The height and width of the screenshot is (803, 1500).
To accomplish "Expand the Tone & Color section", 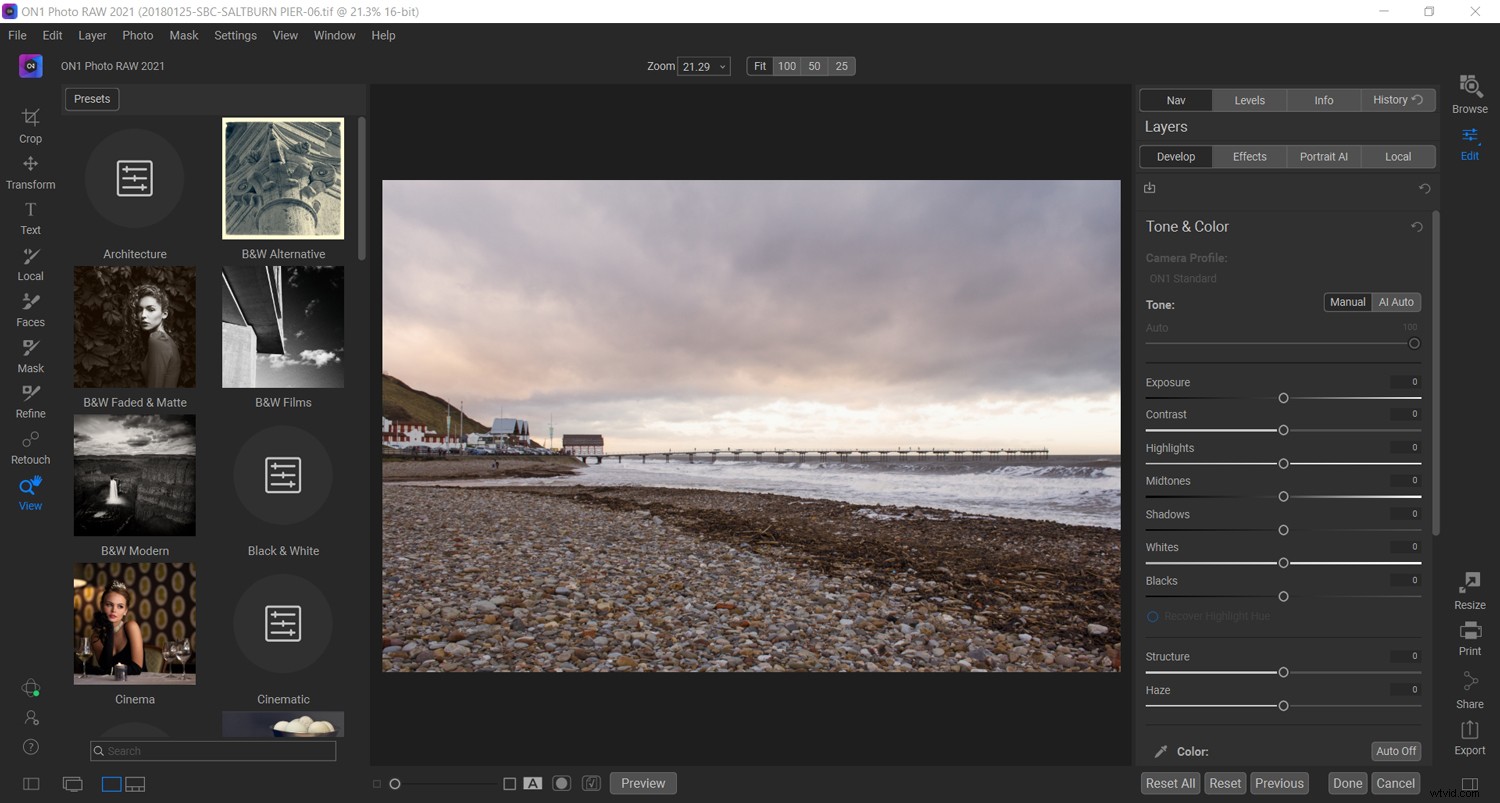I will click(1187, 226).
